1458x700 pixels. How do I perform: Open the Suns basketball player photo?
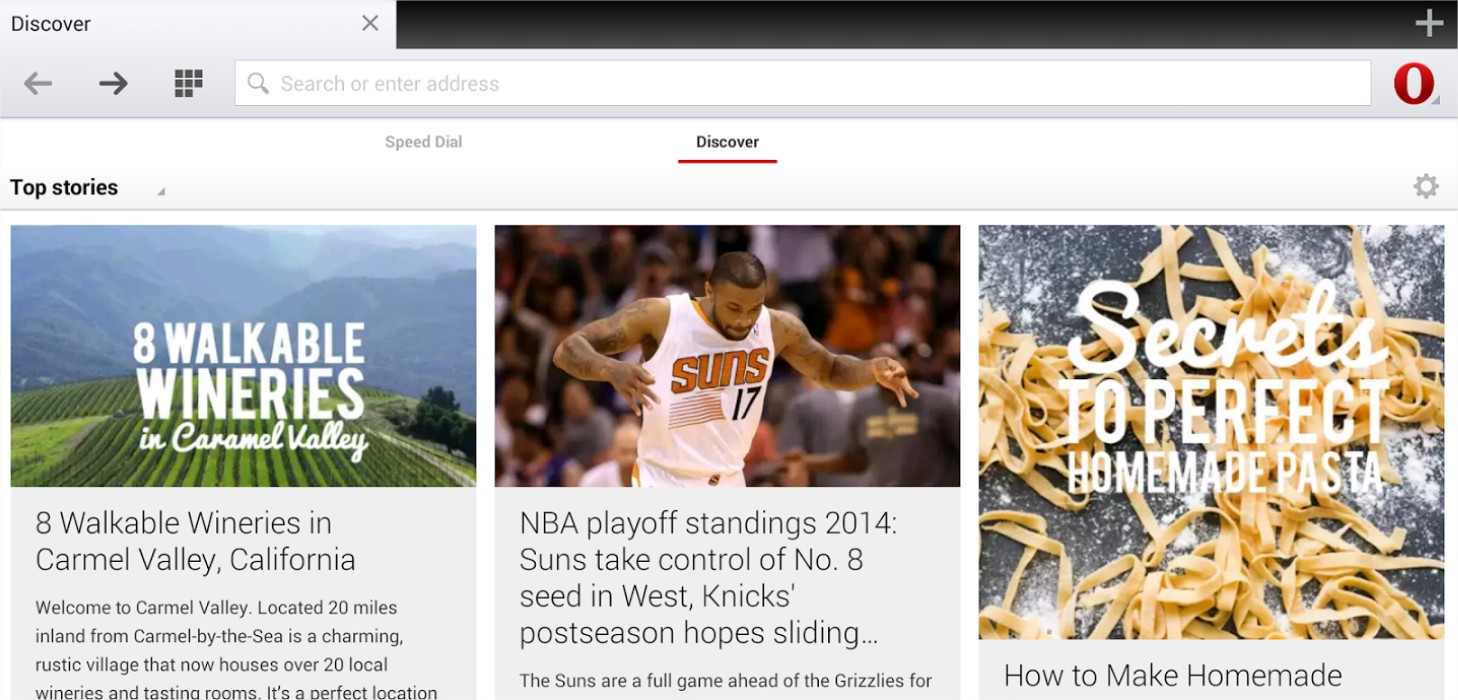point(727,356)
